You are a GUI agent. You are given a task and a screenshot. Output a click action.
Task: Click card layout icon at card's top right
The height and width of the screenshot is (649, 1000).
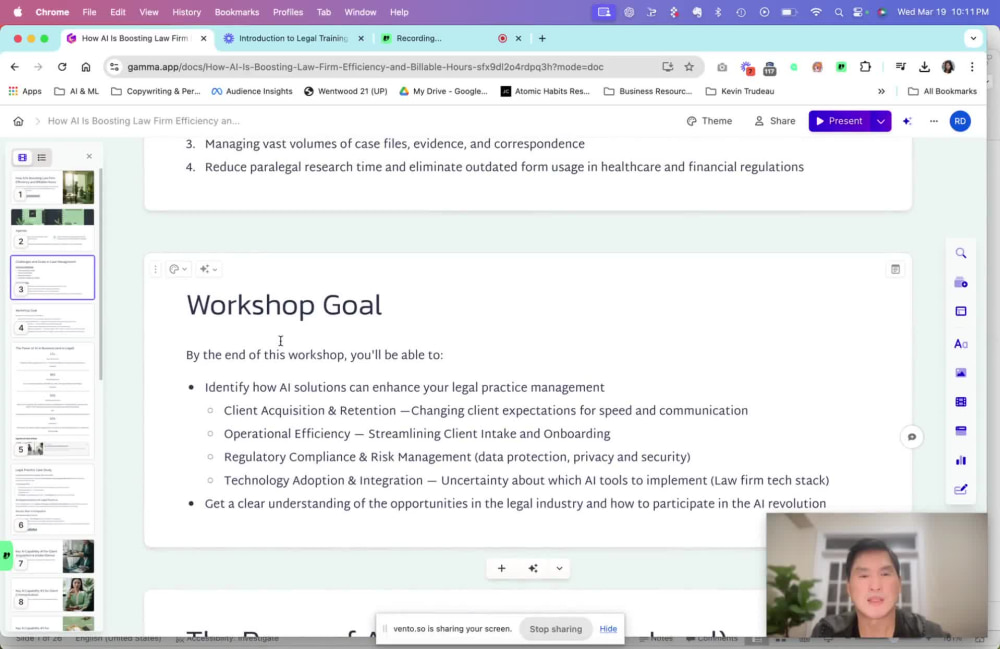coord(895,269)
